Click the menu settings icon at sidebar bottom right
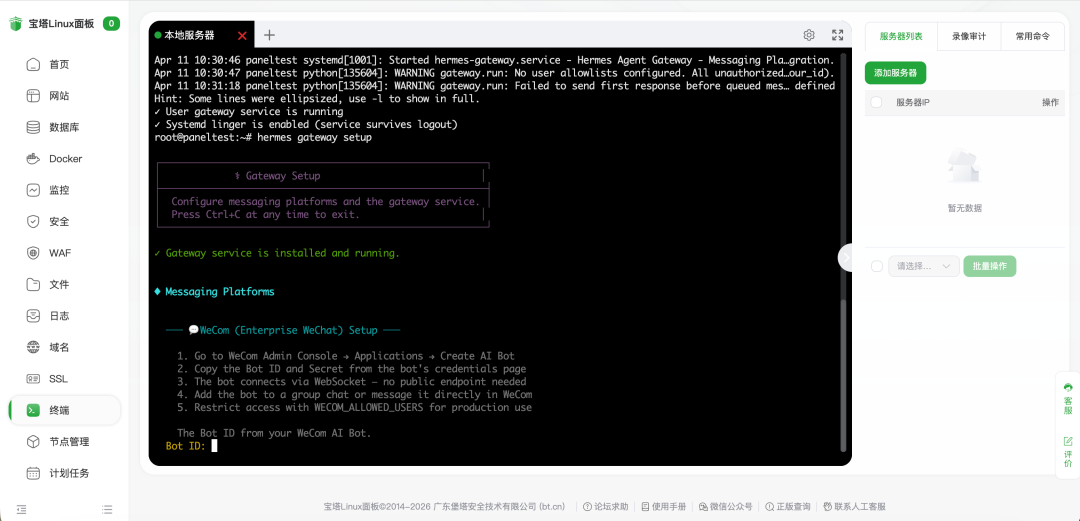This screenshot has width=1080, height=521. coord(107,510)
